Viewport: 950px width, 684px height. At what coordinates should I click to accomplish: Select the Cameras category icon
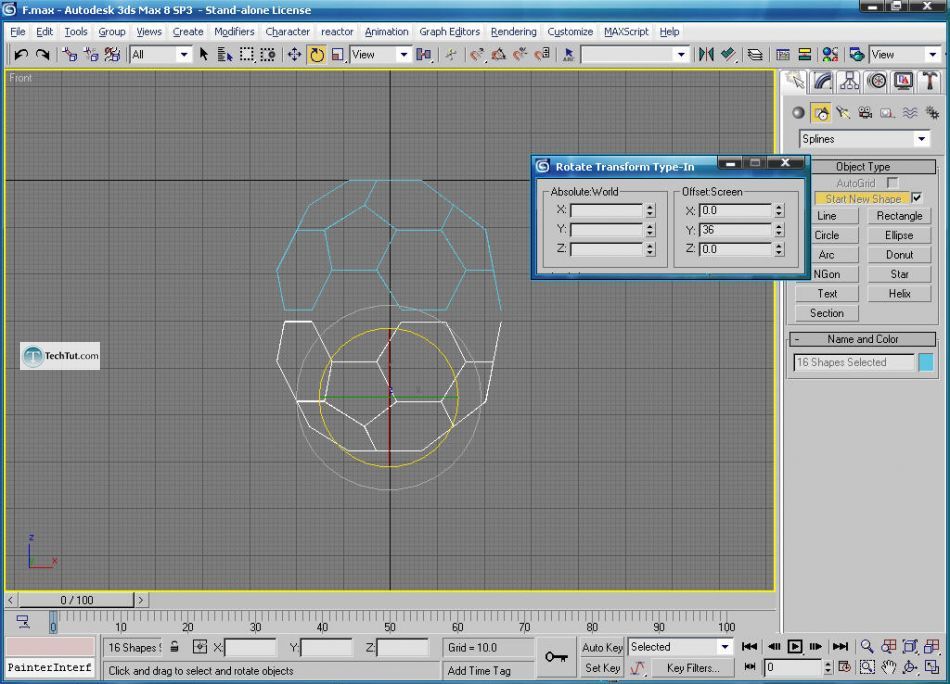865,113
